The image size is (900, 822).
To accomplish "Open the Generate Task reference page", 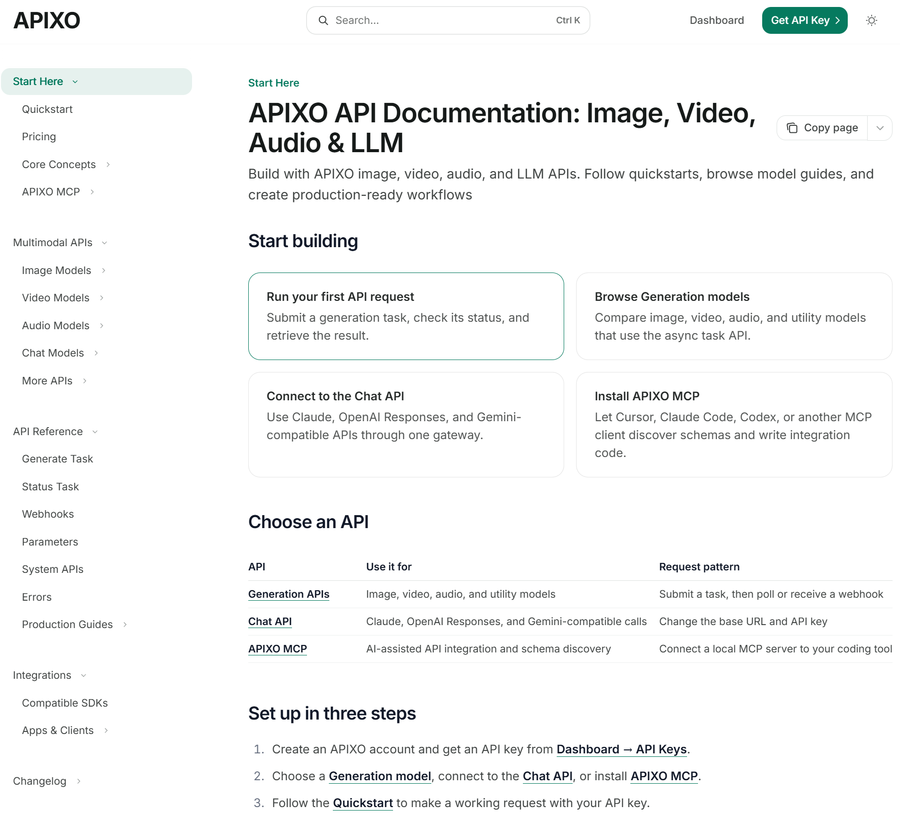I will 57,459.
